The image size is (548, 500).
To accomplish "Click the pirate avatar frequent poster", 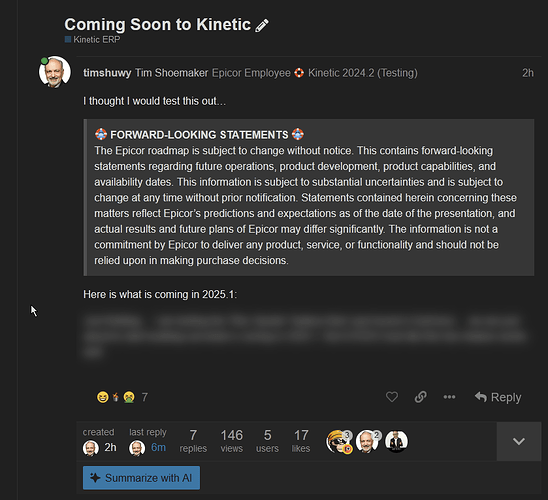I will [x=338, y=441].
